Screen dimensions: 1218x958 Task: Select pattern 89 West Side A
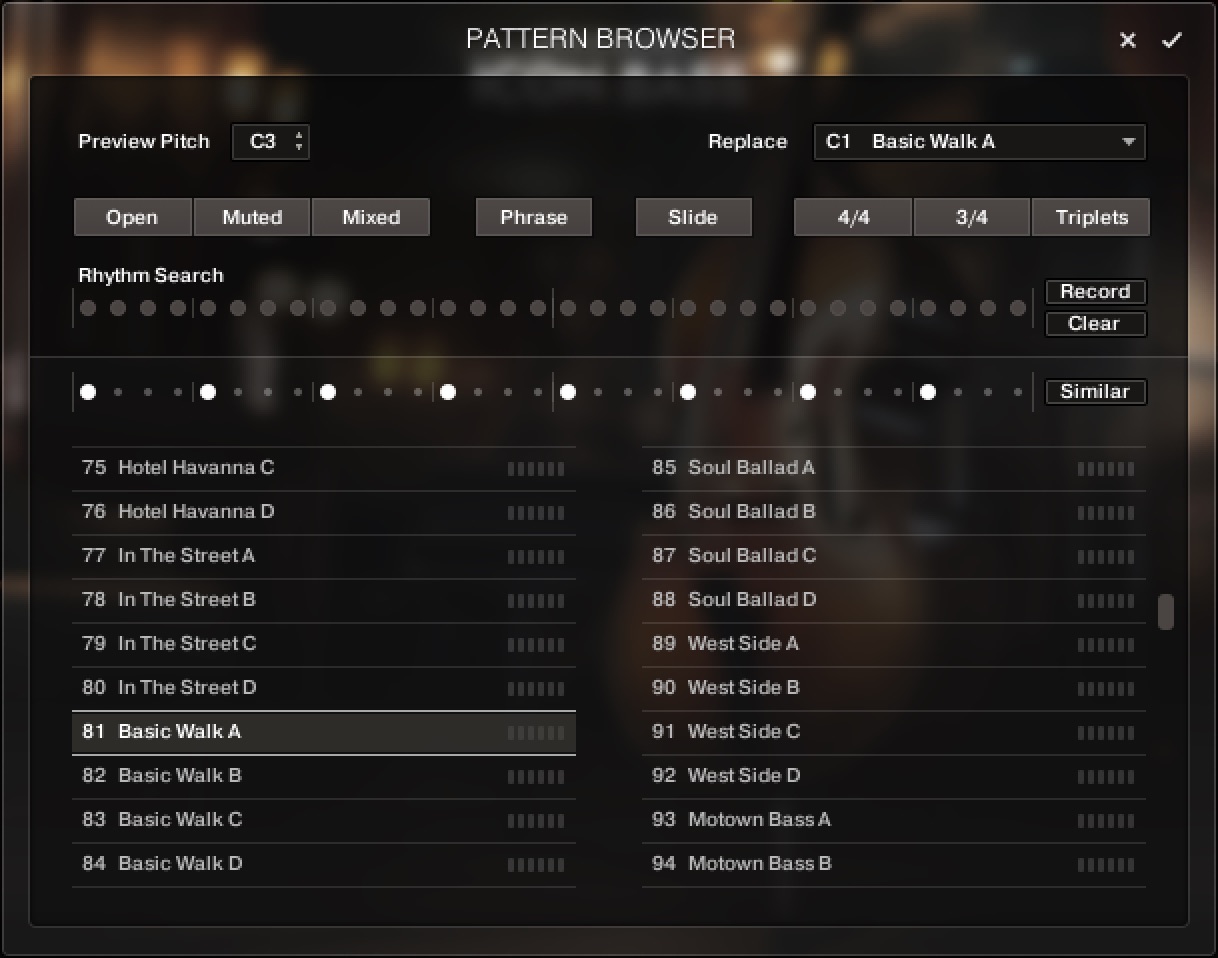pos(744,644)
